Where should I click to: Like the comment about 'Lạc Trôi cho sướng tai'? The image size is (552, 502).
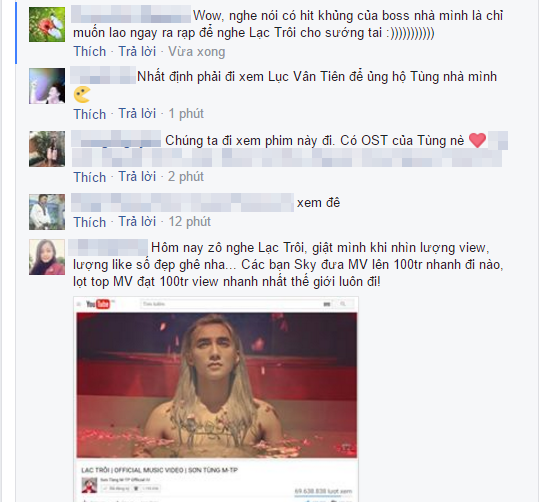(x=90, y=51)
